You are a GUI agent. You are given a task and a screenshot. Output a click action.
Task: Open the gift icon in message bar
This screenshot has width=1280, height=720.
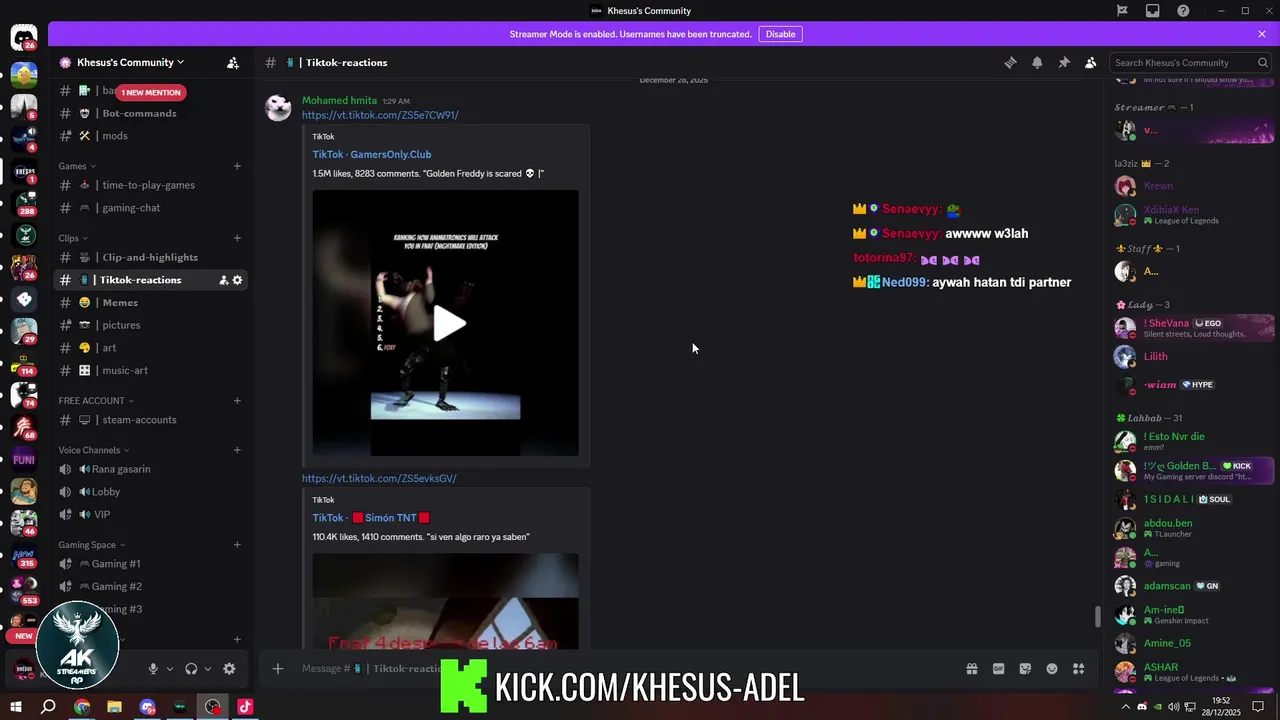pos(971,669)
